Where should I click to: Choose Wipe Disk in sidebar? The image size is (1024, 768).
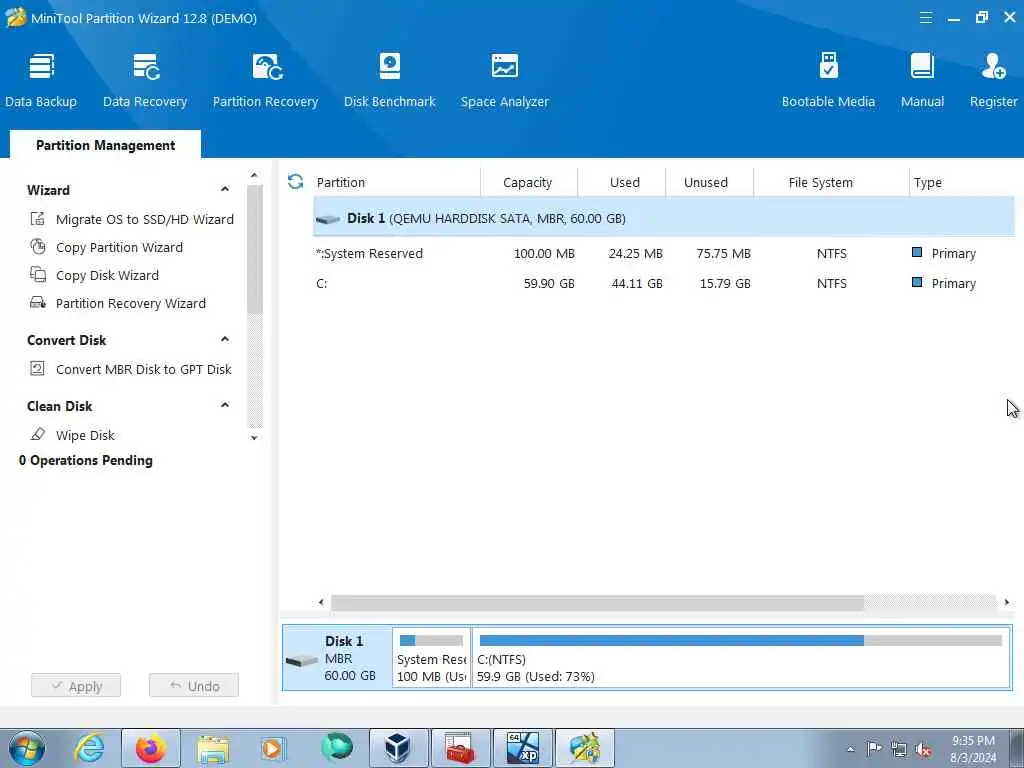click(x=86, y=436)
